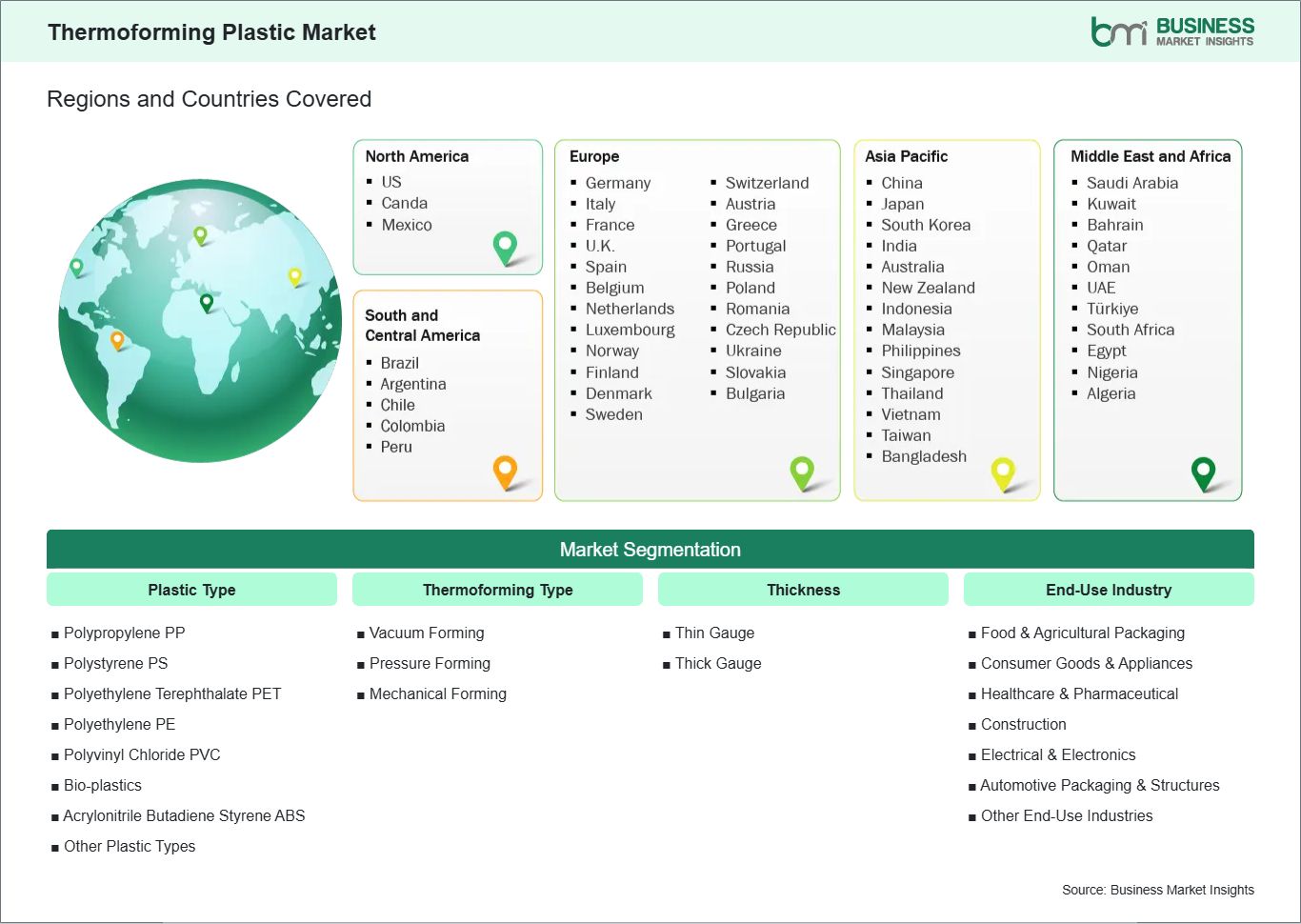Select Bangladesh in Asia Pacific list

(x=924, y=456)
